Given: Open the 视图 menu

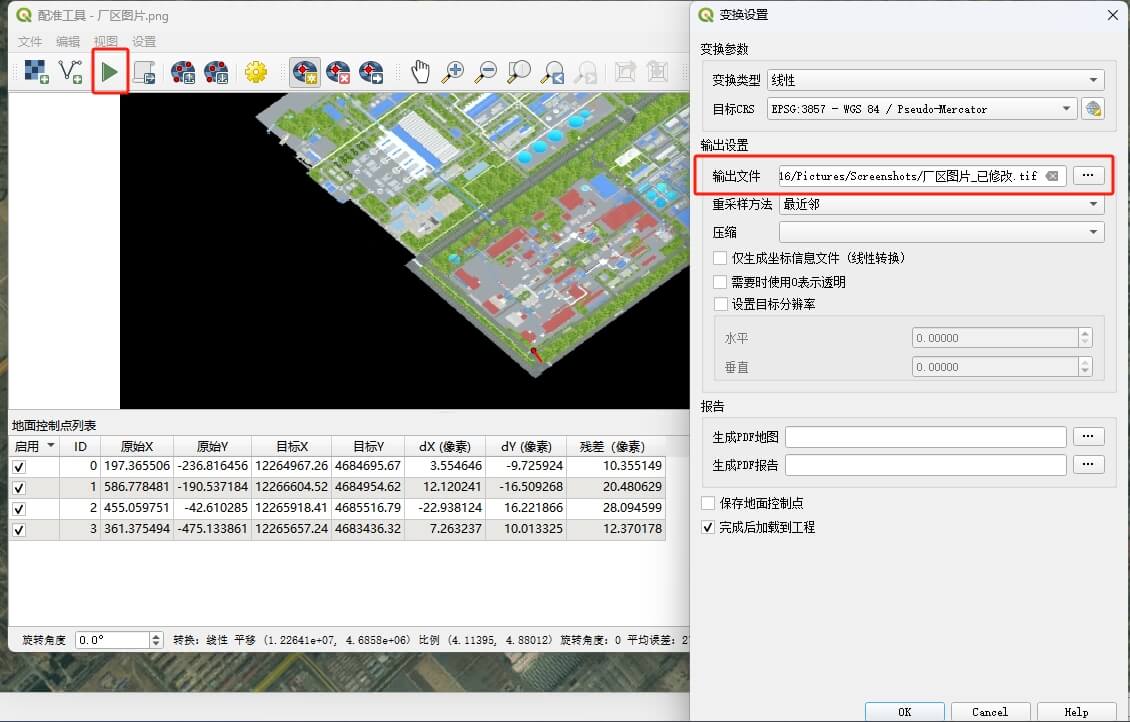Looking at the screenshot, I should pos(105,41).
